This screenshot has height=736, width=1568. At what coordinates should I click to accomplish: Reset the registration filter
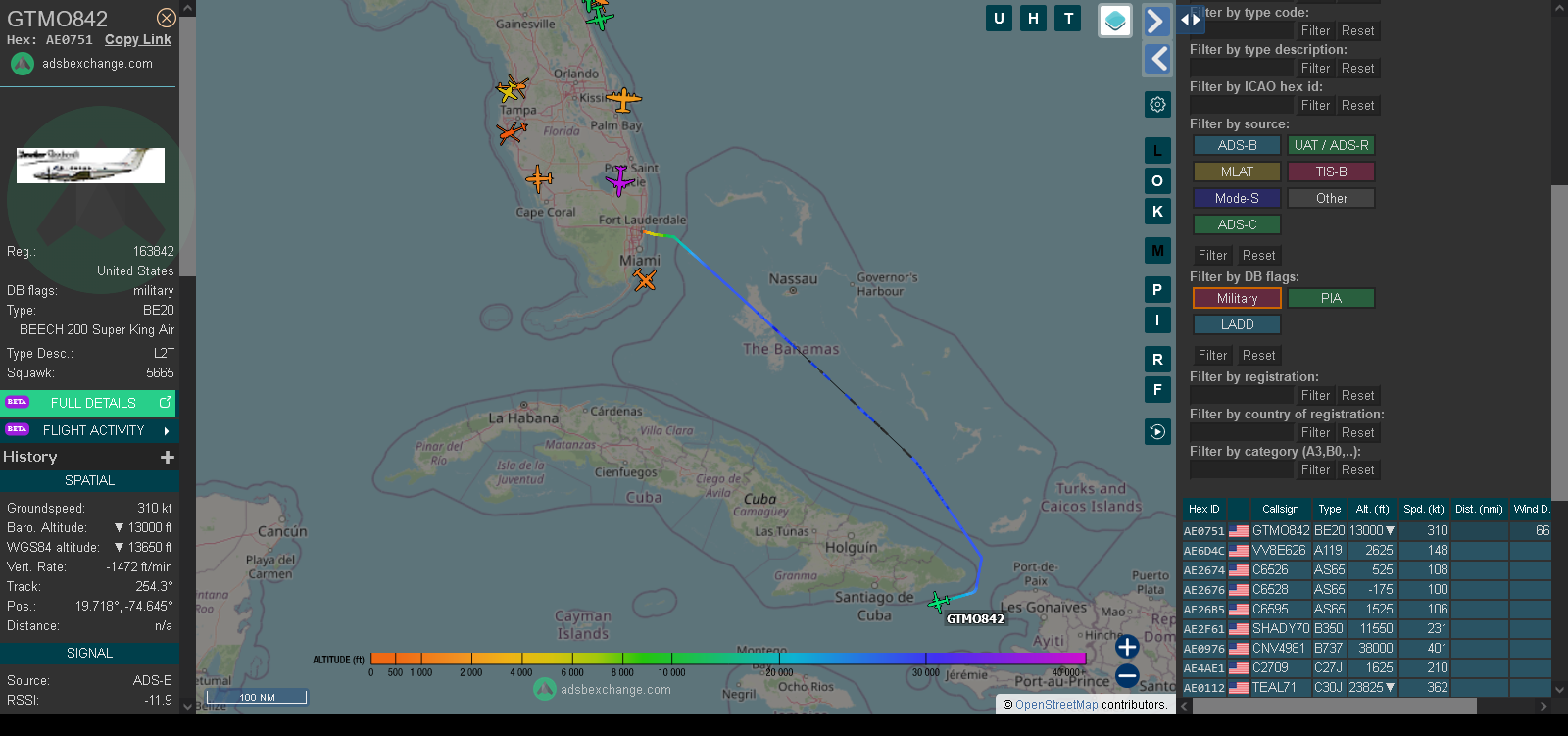tap(1357, 396)
